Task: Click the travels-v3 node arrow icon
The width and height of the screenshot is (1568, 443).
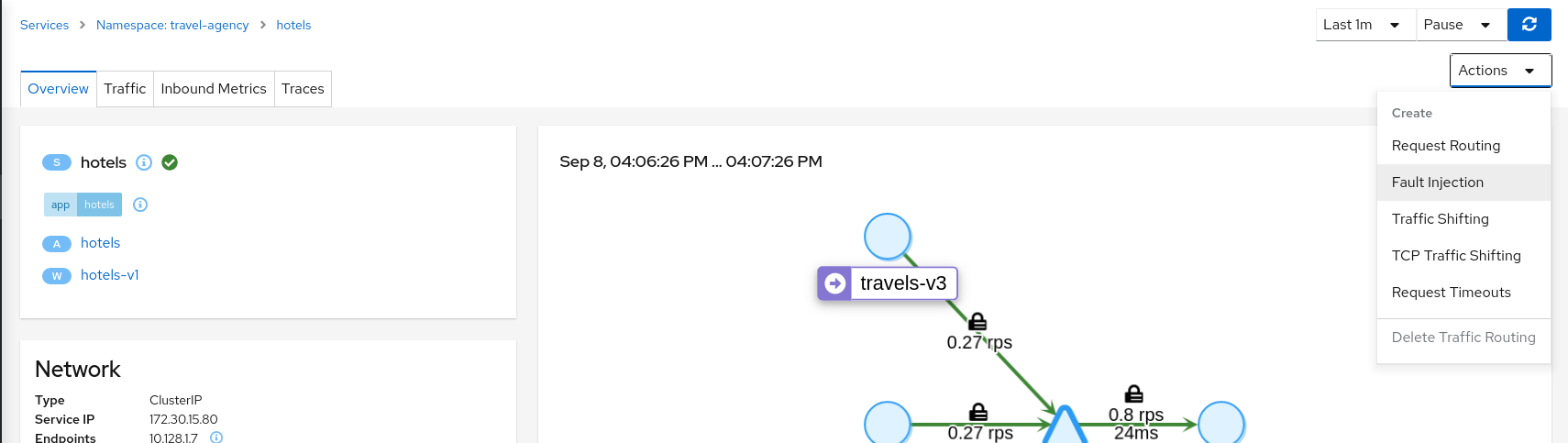Action: pyautogui.click(x=835, y=283)
